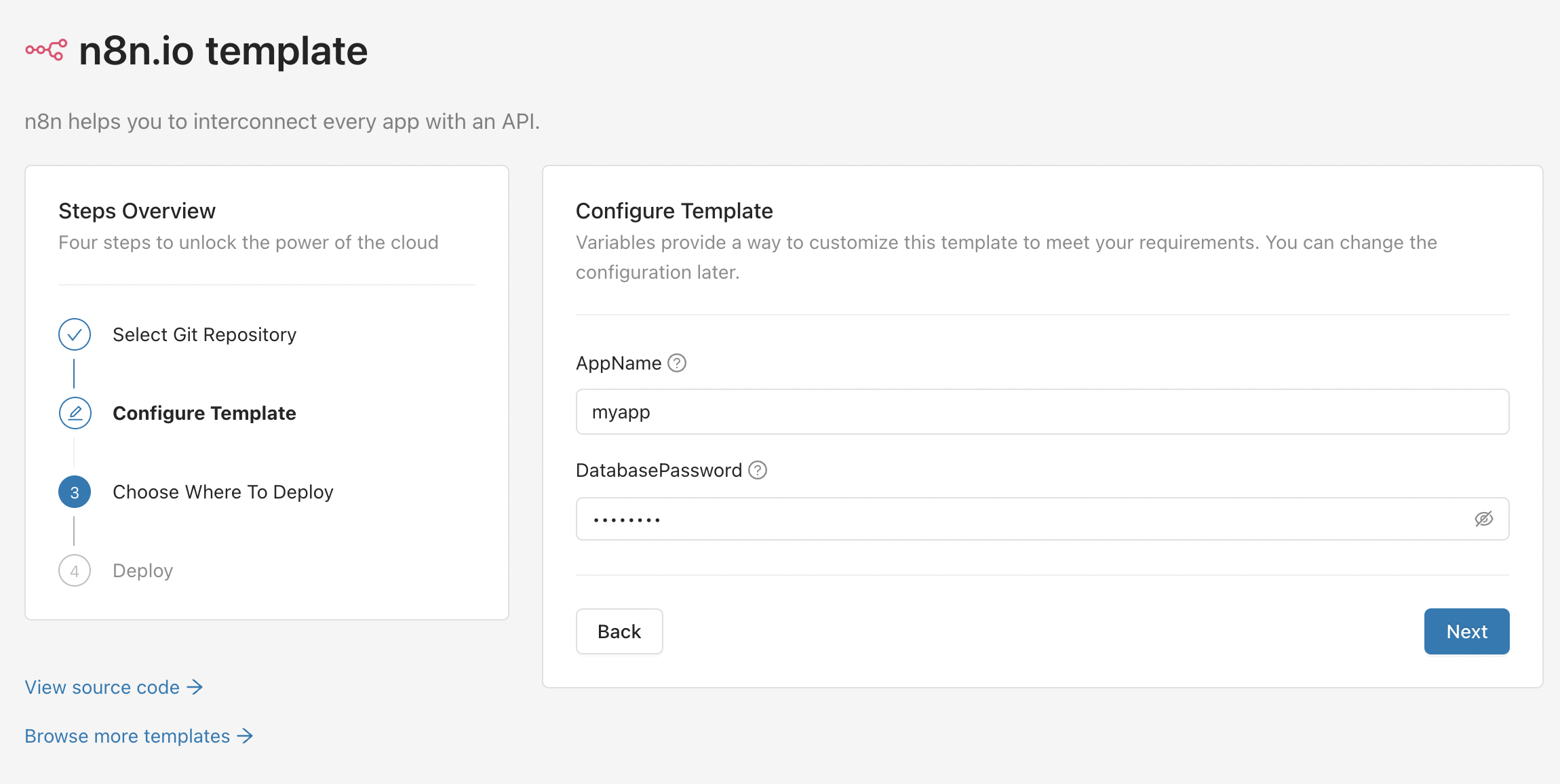Click the arrow beside View source code
The height and width of the screenshot is (784, 1560).
[195, 687]
